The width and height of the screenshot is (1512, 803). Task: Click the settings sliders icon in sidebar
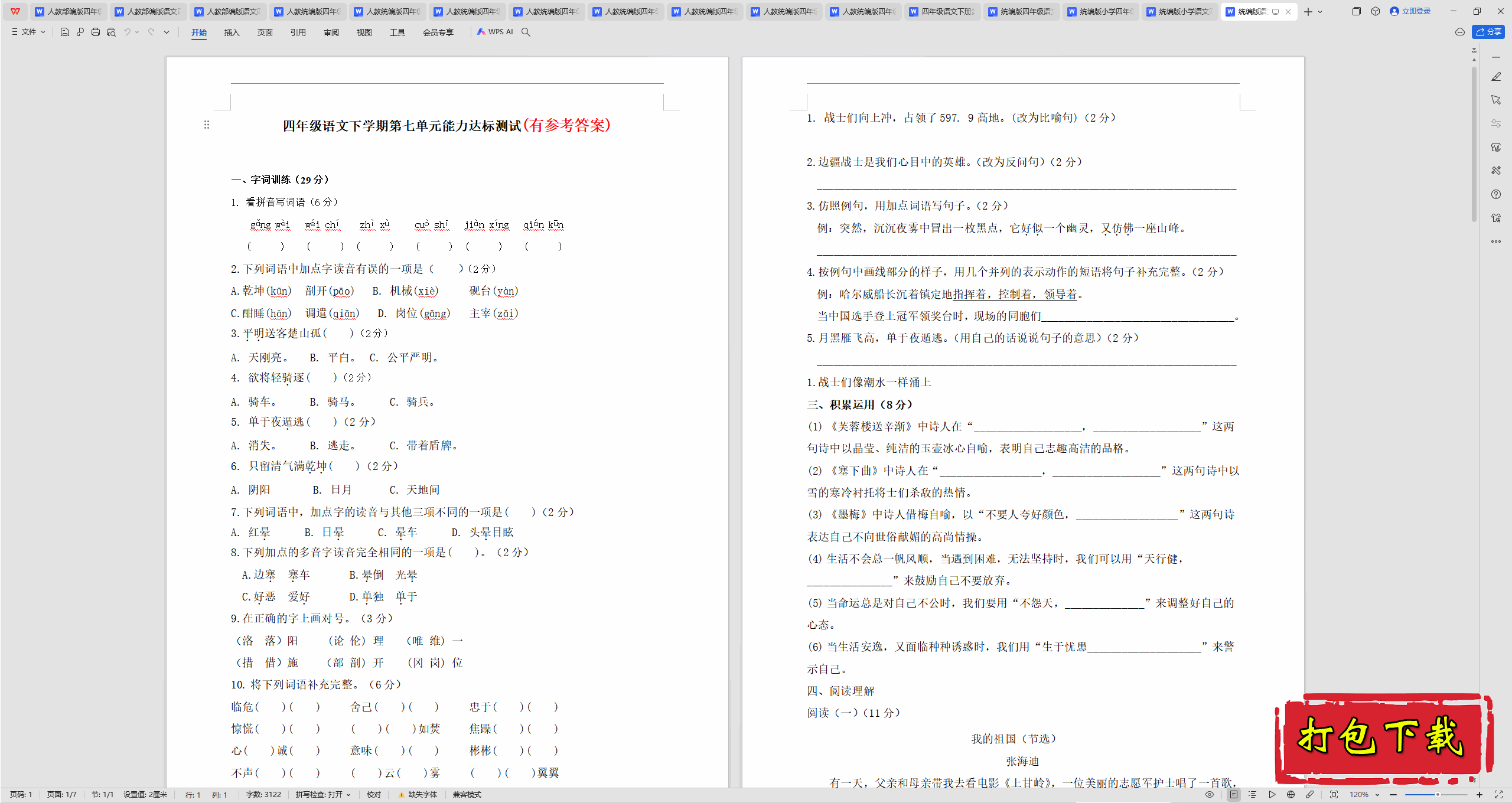click(1496, 123)
